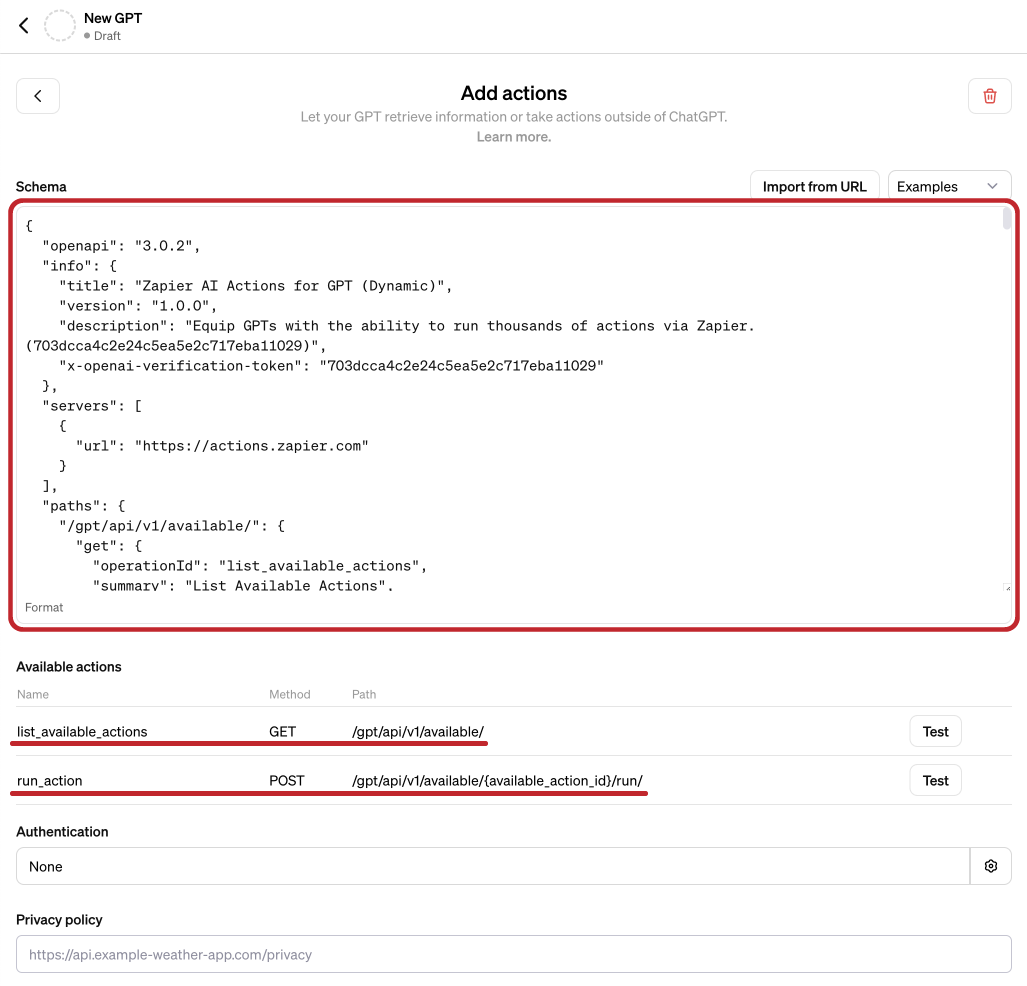This screenshot has height=986, width=1027.
Task: Click the Draft status label
Action: [107, 36]
